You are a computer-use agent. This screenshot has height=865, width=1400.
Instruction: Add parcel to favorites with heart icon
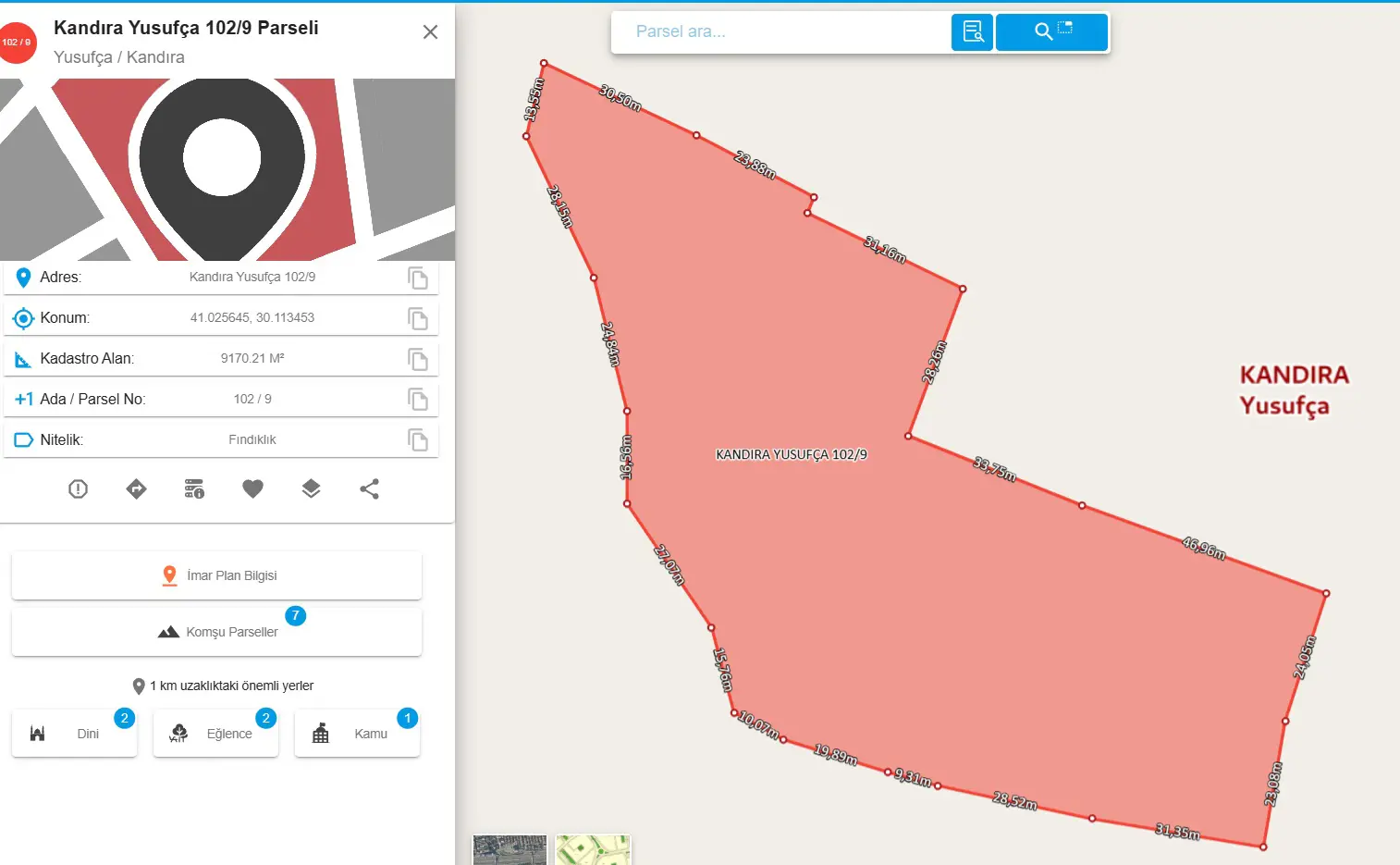tap(253, 489)
